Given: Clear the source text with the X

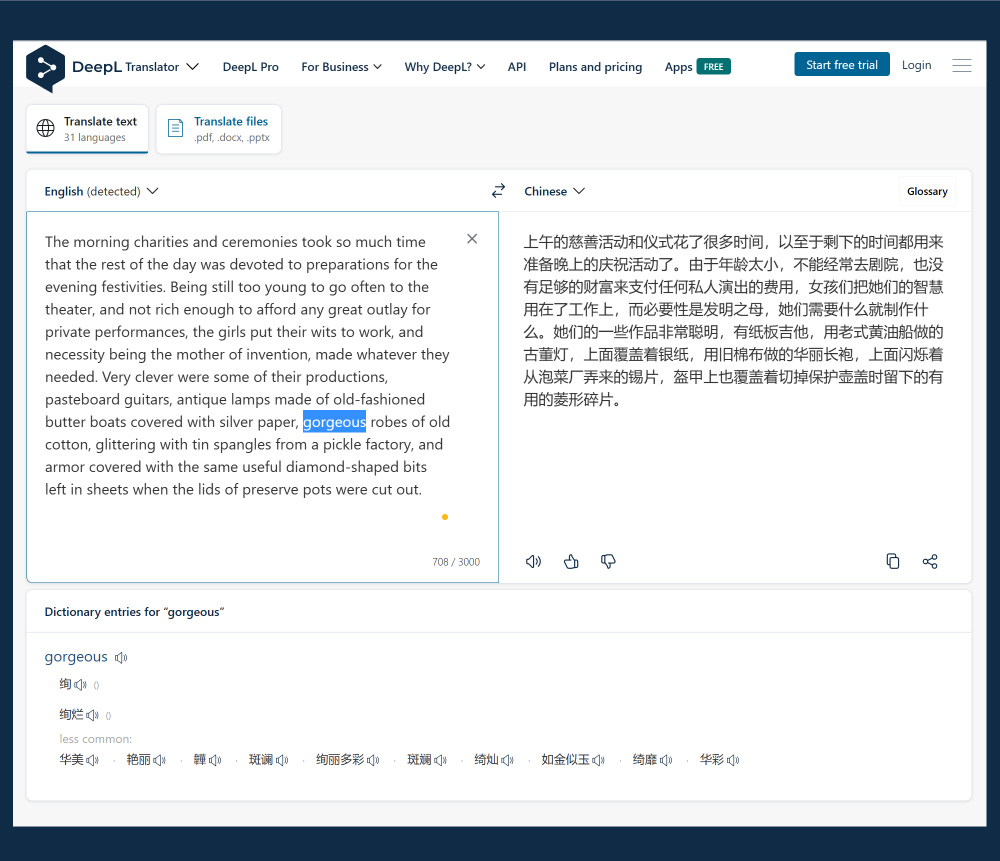Looking at the screenshot, I should 471,238.
